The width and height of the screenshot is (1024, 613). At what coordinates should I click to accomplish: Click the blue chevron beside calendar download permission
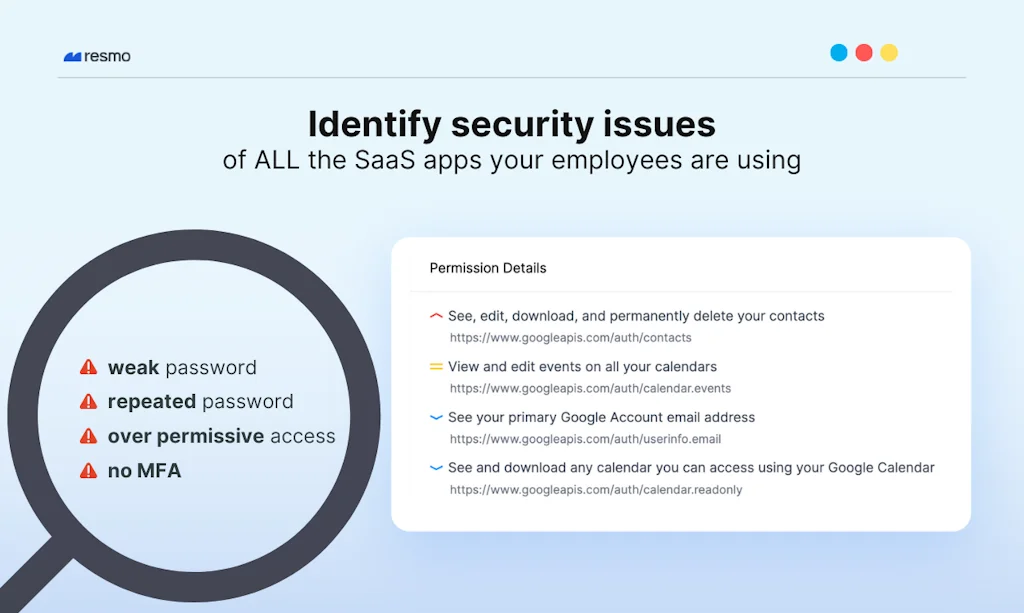(436, 468)
